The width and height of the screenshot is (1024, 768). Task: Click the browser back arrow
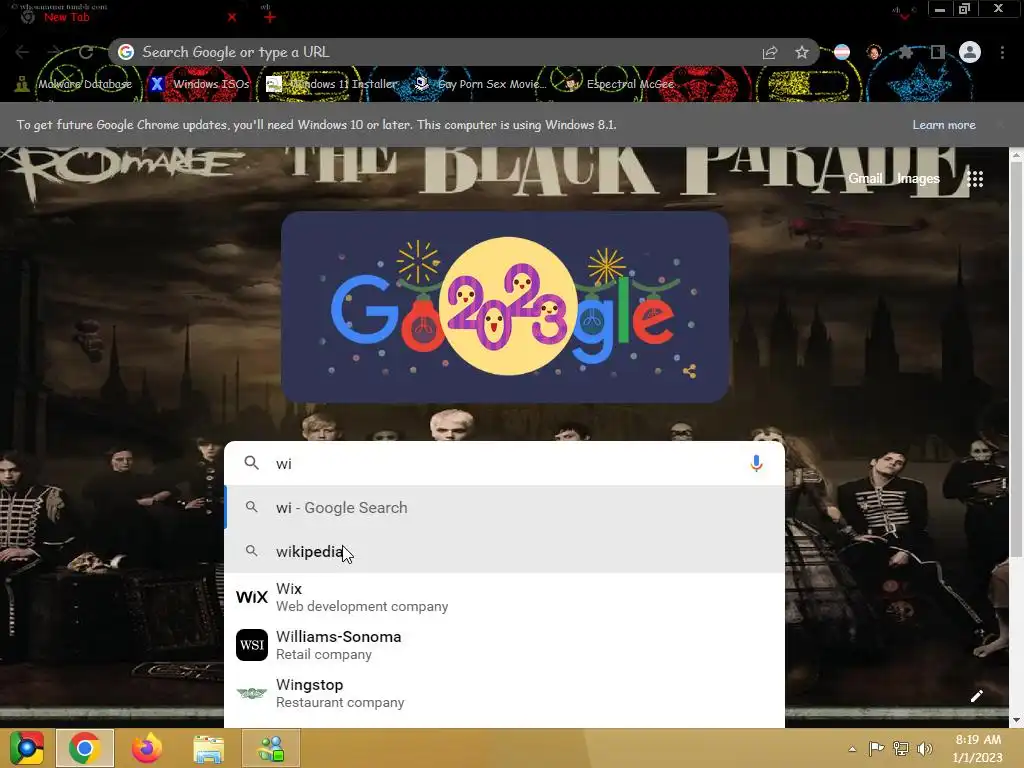pos(22,52)
